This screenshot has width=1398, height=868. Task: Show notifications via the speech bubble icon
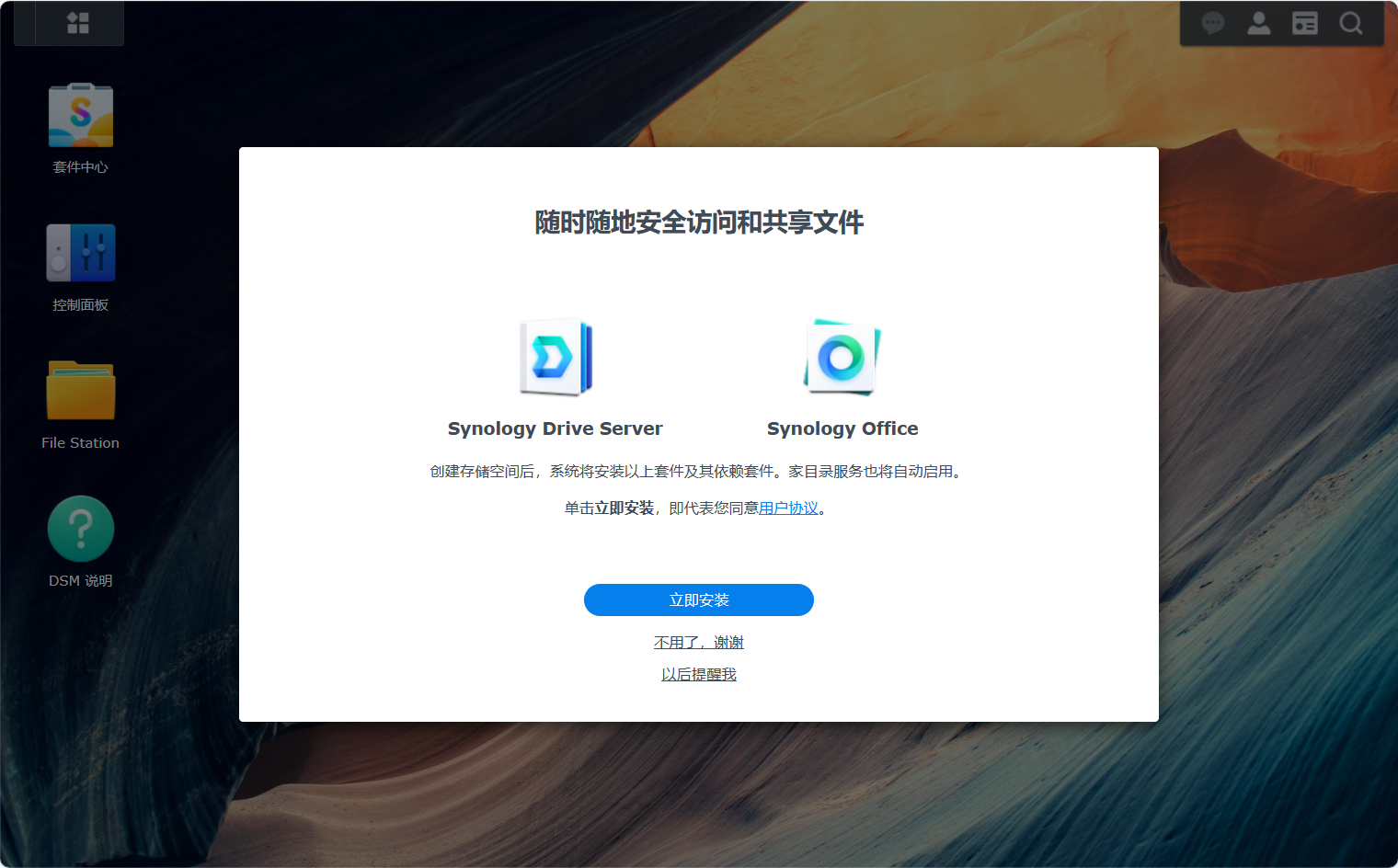1213,23
